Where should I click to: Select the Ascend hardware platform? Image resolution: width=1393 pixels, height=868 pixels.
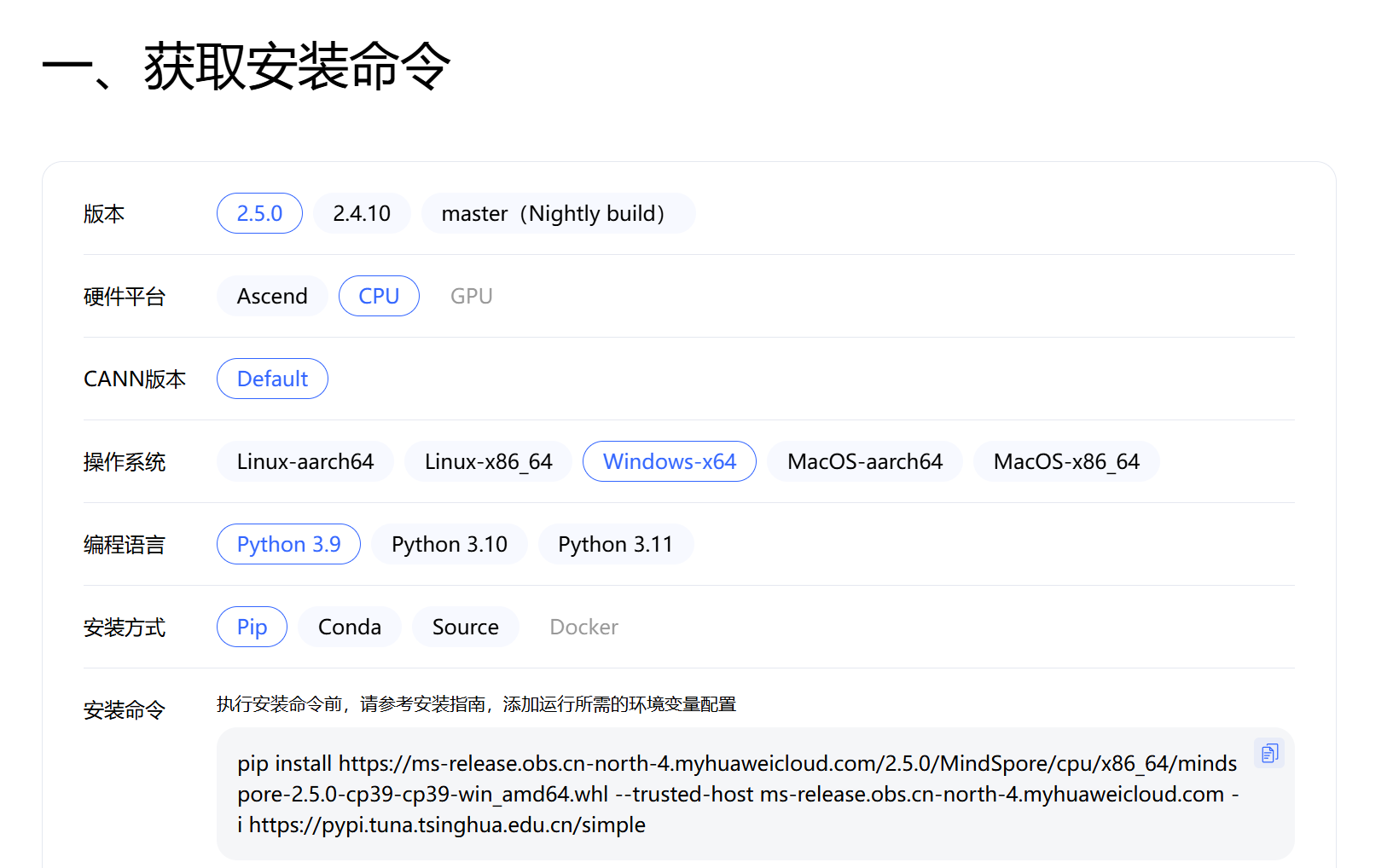(272, 296)
